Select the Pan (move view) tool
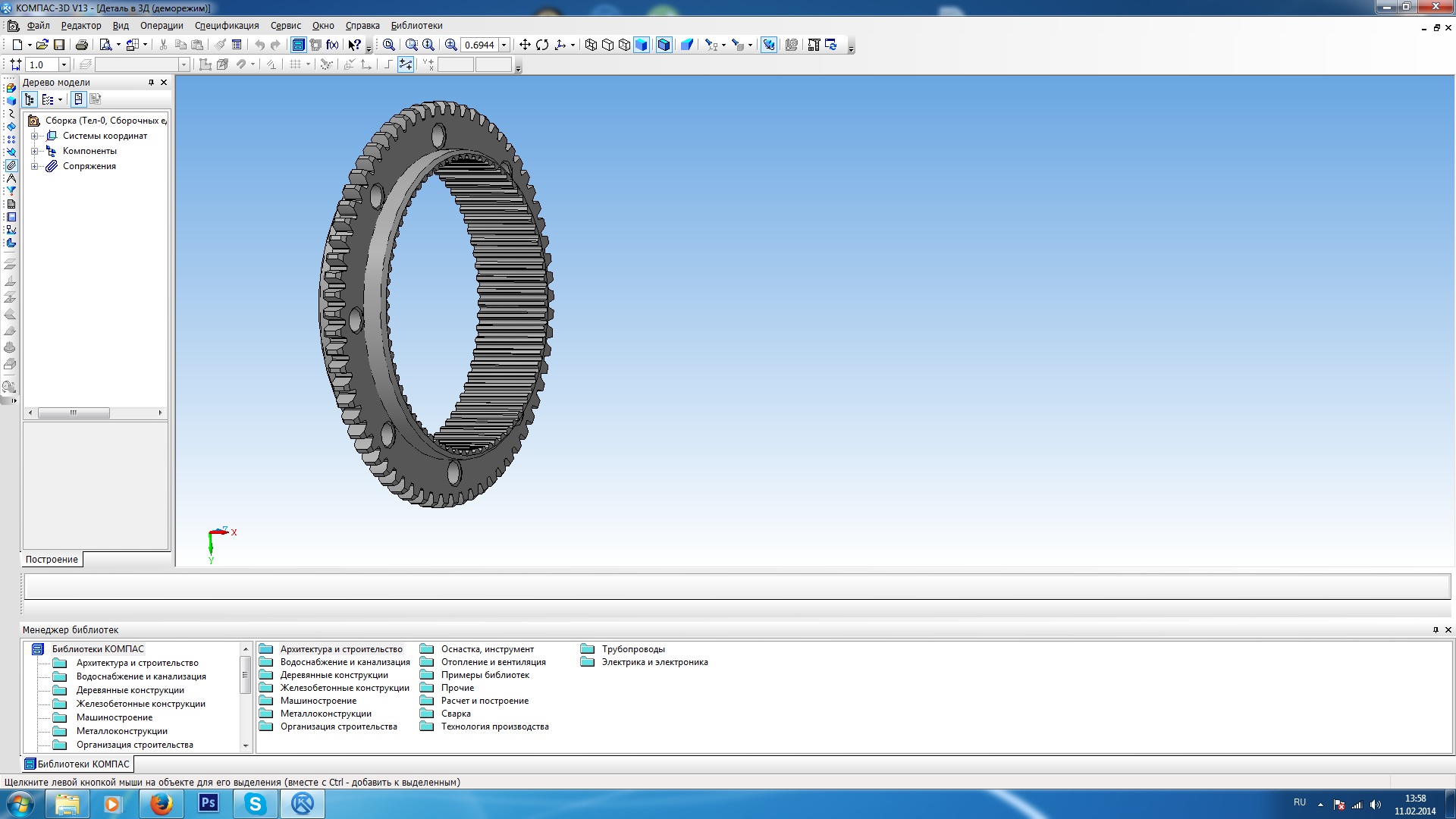 524,45
